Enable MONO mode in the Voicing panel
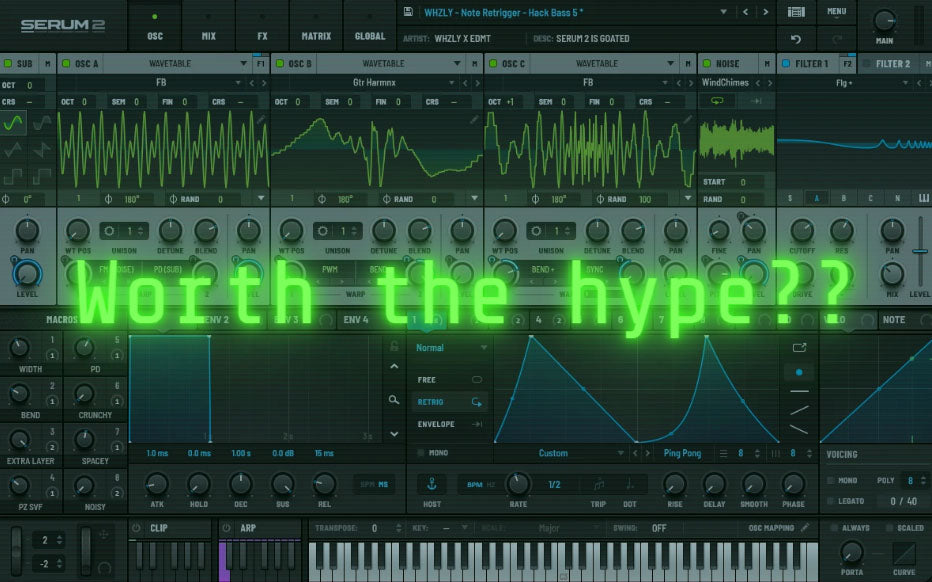 coord(831,480)
